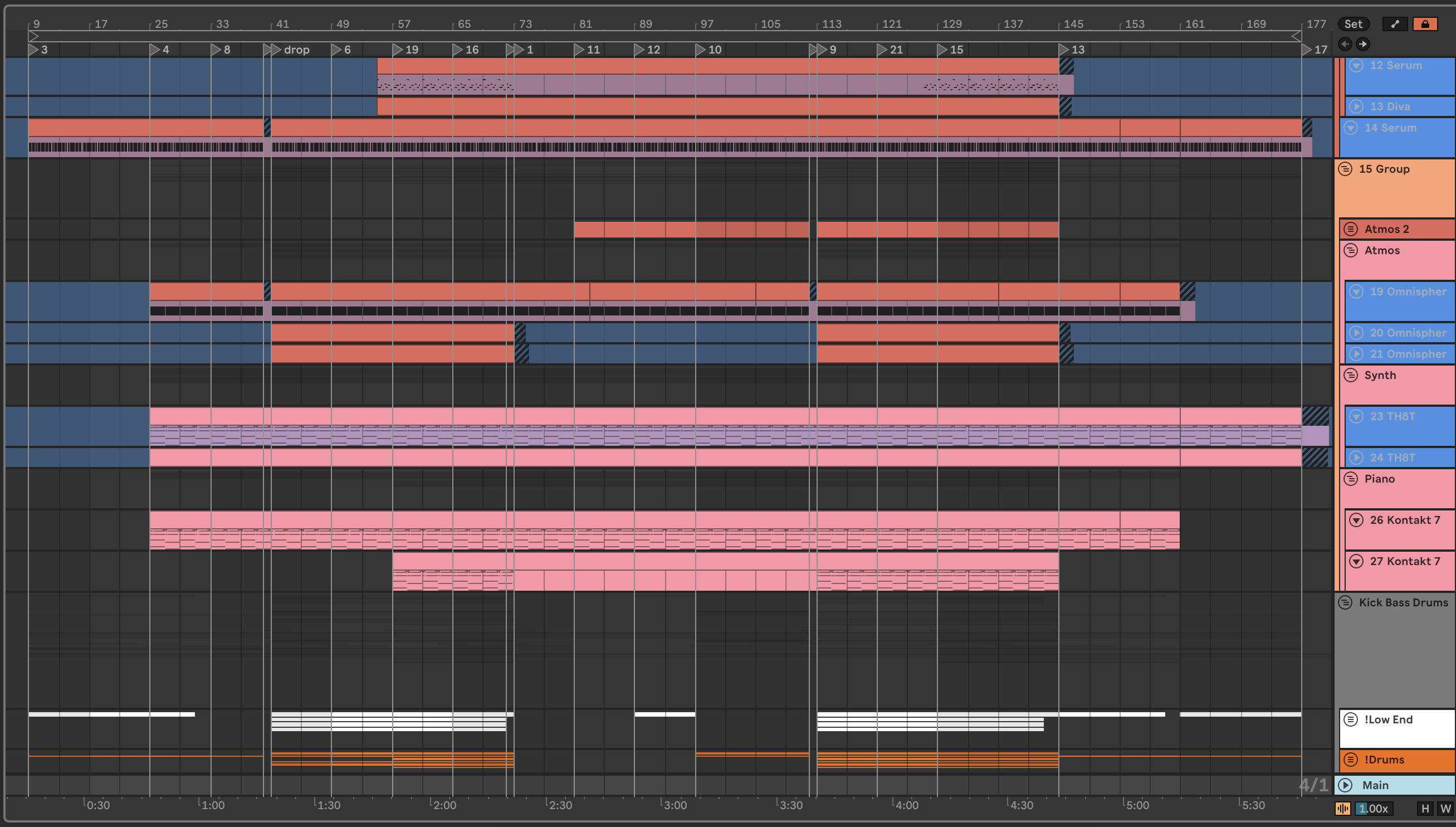
Task: Unfold the 20 Omnispher track
Action: coord(1356,333)
